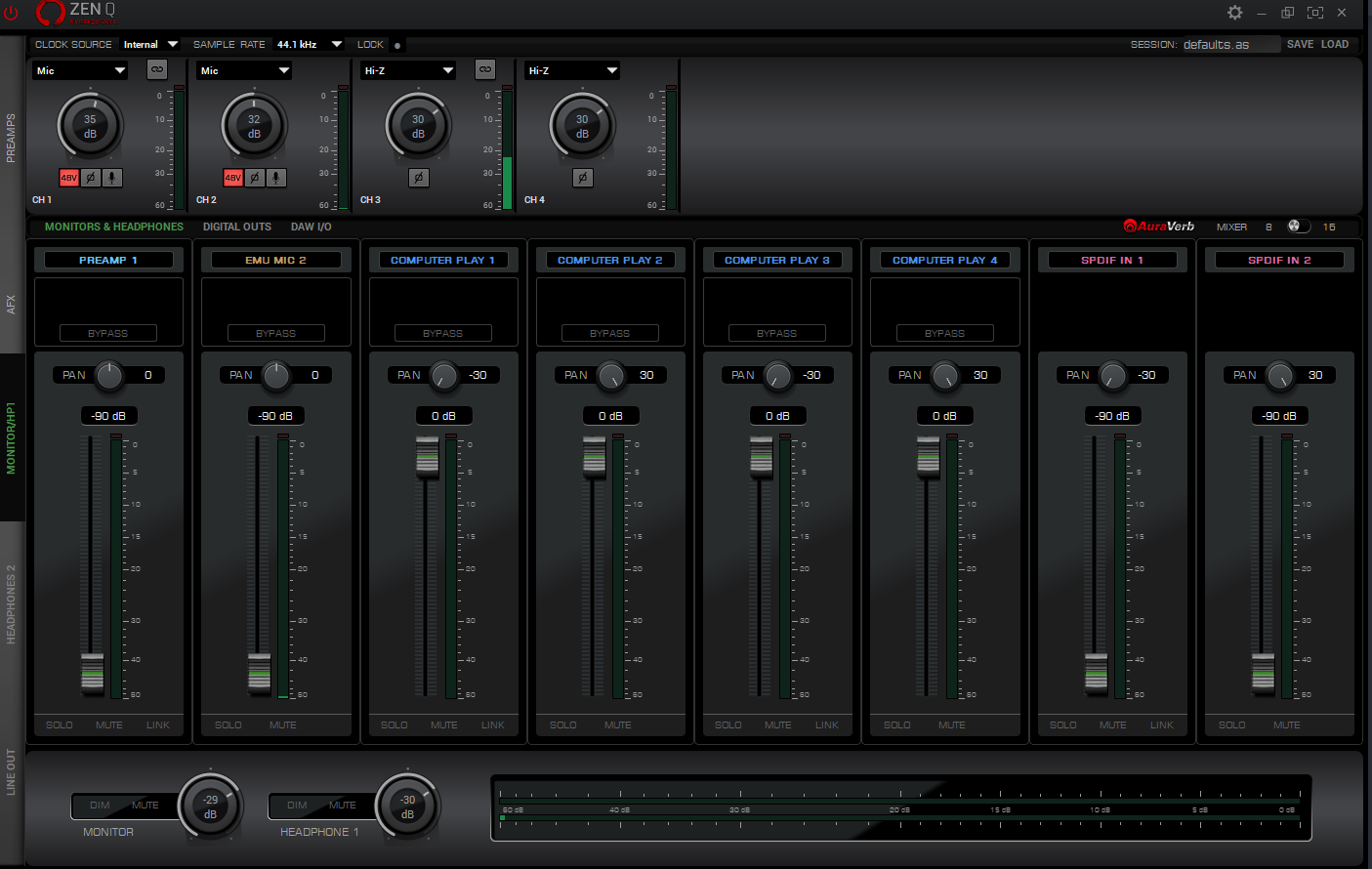Click the SPDIF IN 2 pan knob
Viewport: 1372px width, 869px height.
1280,375
